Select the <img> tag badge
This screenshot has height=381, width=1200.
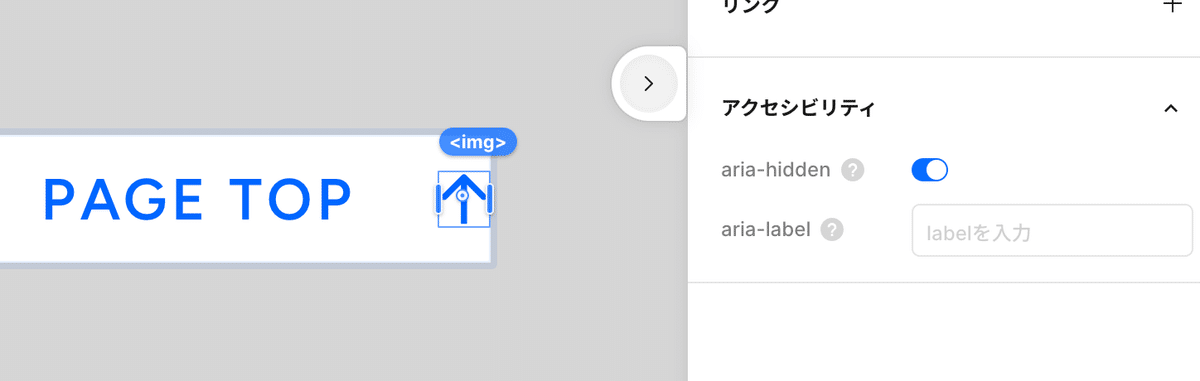[477, 142]
